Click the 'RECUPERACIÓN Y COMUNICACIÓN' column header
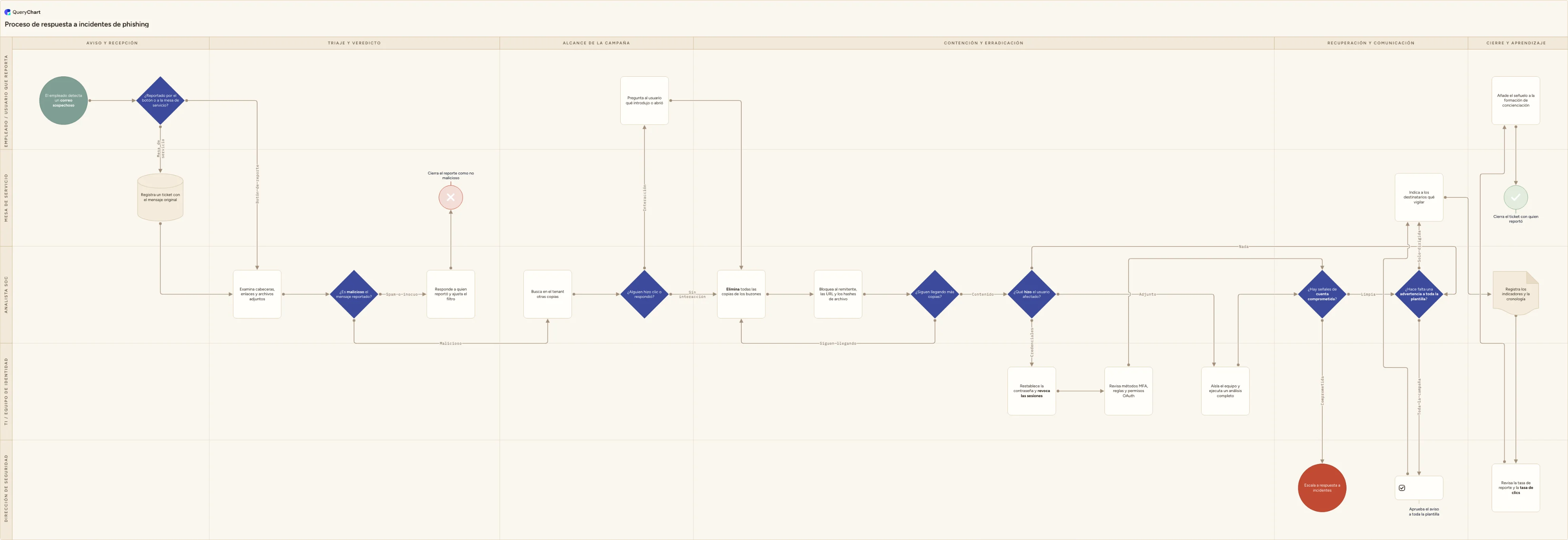 click(1370, 43)
